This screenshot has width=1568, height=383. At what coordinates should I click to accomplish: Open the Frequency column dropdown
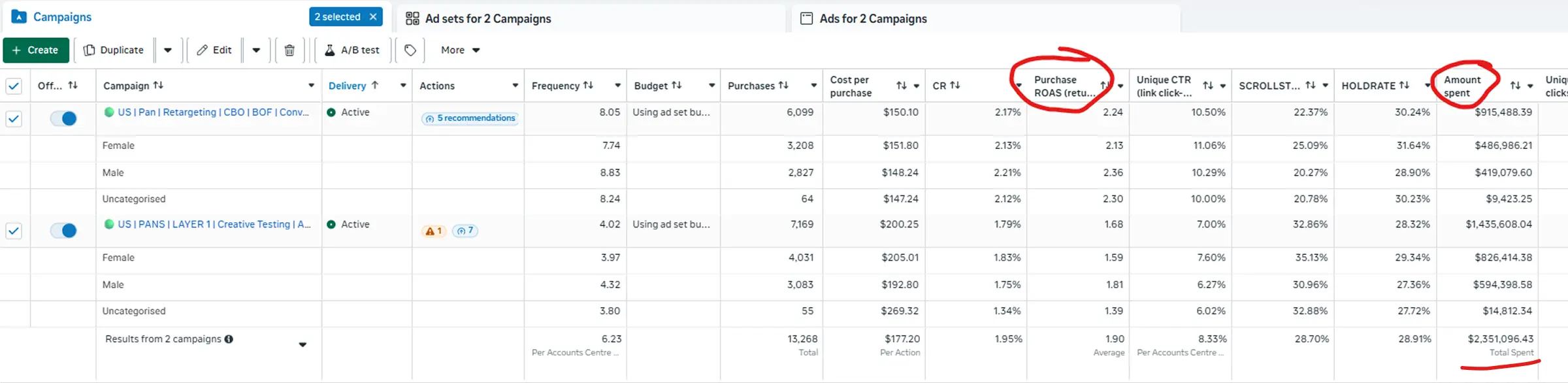point(617,86)
